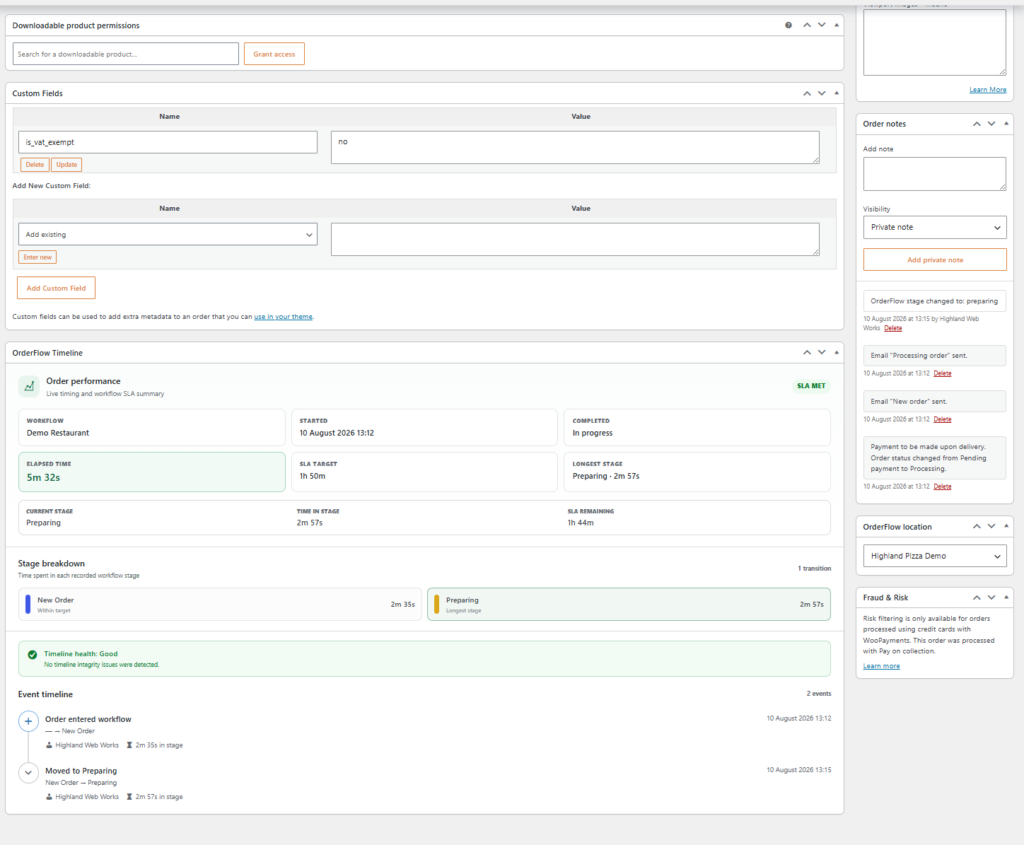The height and width of the screenshot is (845, 1024).
Task: Delete the 'Payment to be made upon delivery' note
Action: pyautogui.click(x=942, y=486)
